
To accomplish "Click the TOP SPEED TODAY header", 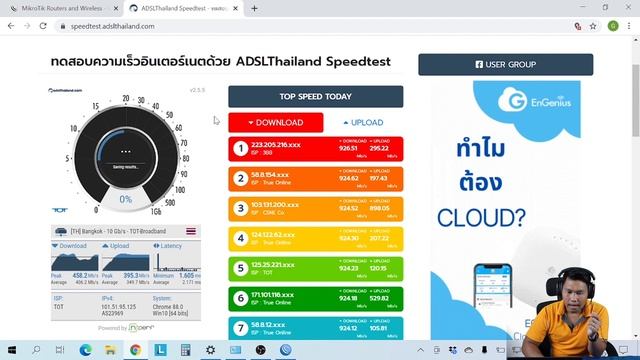I will [316, 96].
